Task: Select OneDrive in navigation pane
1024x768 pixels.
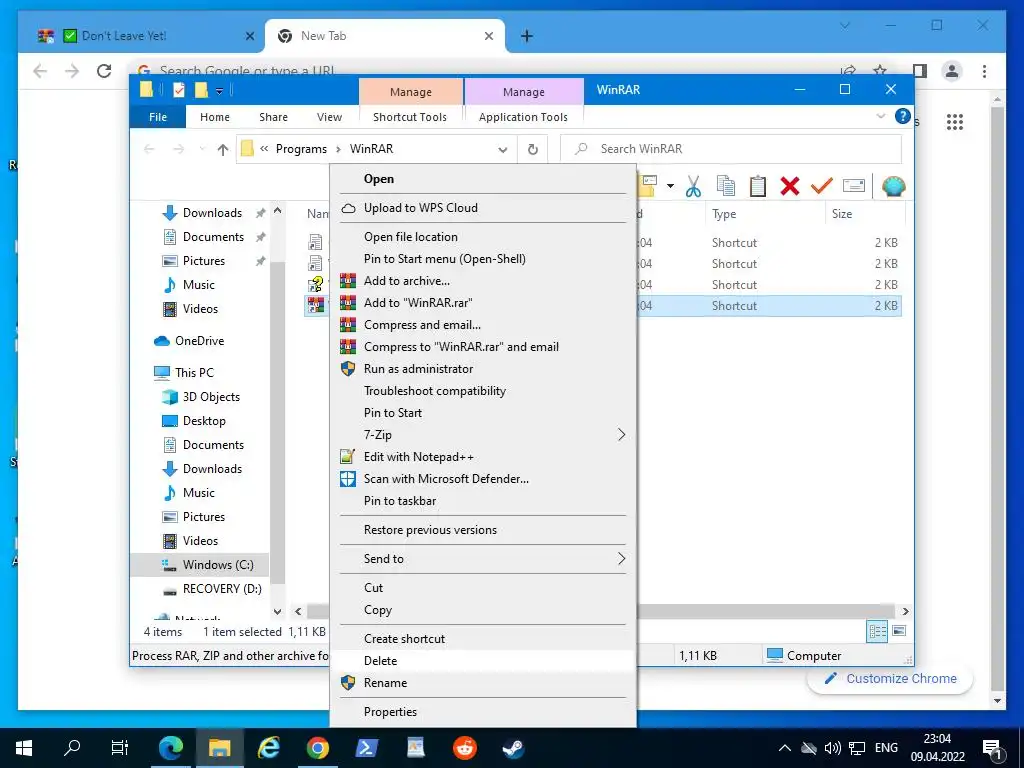Action: click(x=199, y=341)
